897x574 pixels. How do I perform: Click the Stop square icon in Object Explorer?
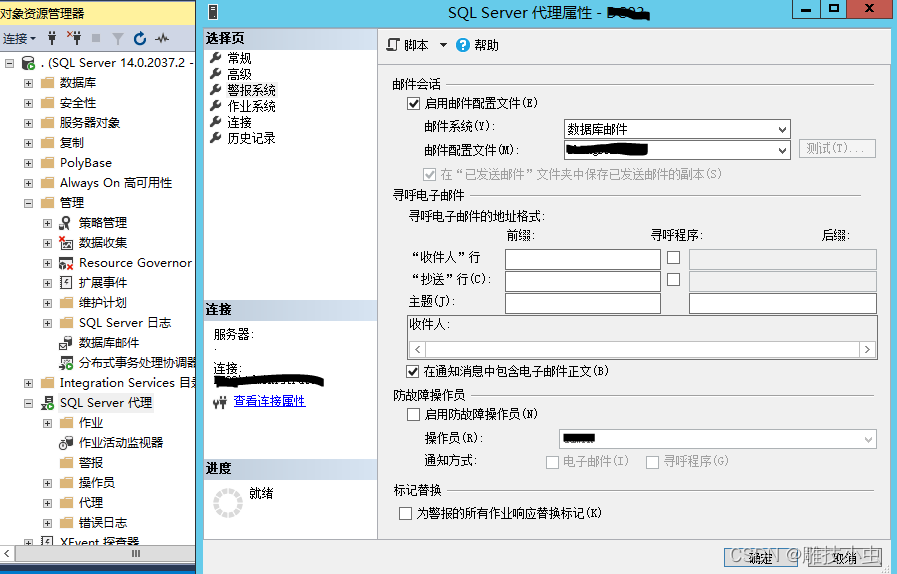pyautogui.click(x=96, y=38)
